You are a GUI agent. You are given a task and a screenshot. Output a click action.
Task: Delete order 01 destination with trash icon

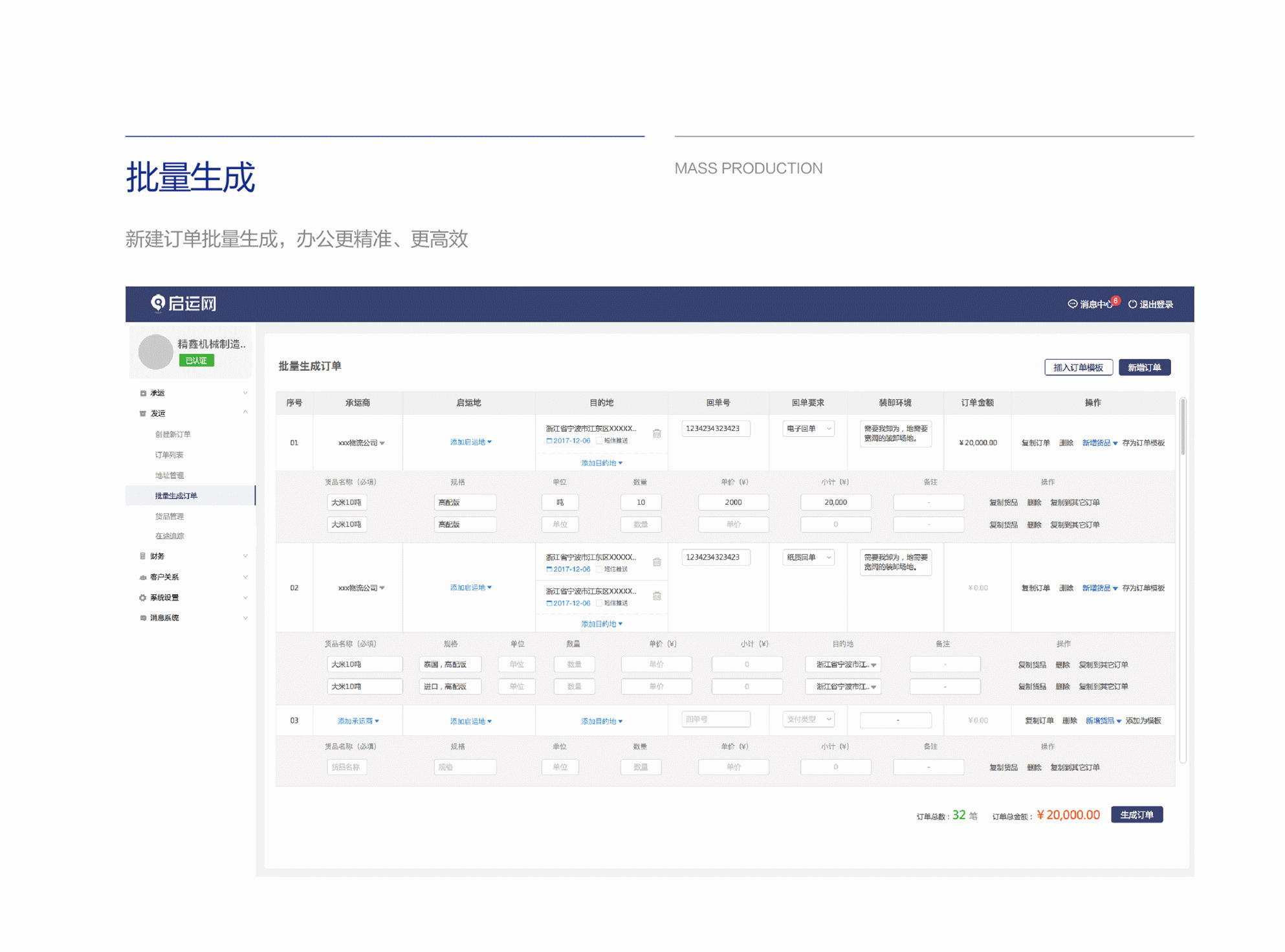(x=657, y=434)
